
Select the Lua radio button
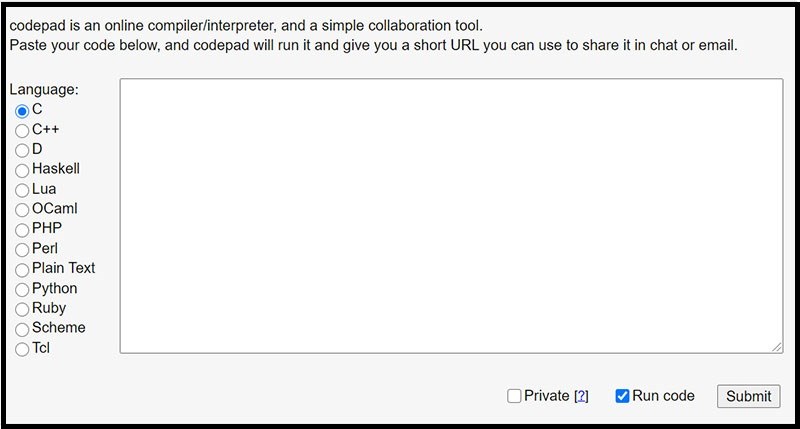pyautogui.click(x=22, y=190)
